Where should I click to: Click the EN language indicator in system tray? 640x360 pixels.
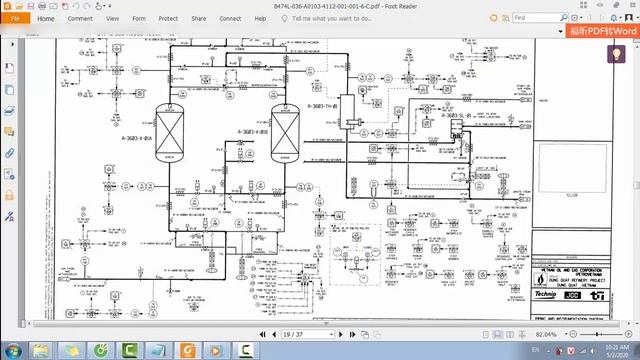(x=535, y=350)
